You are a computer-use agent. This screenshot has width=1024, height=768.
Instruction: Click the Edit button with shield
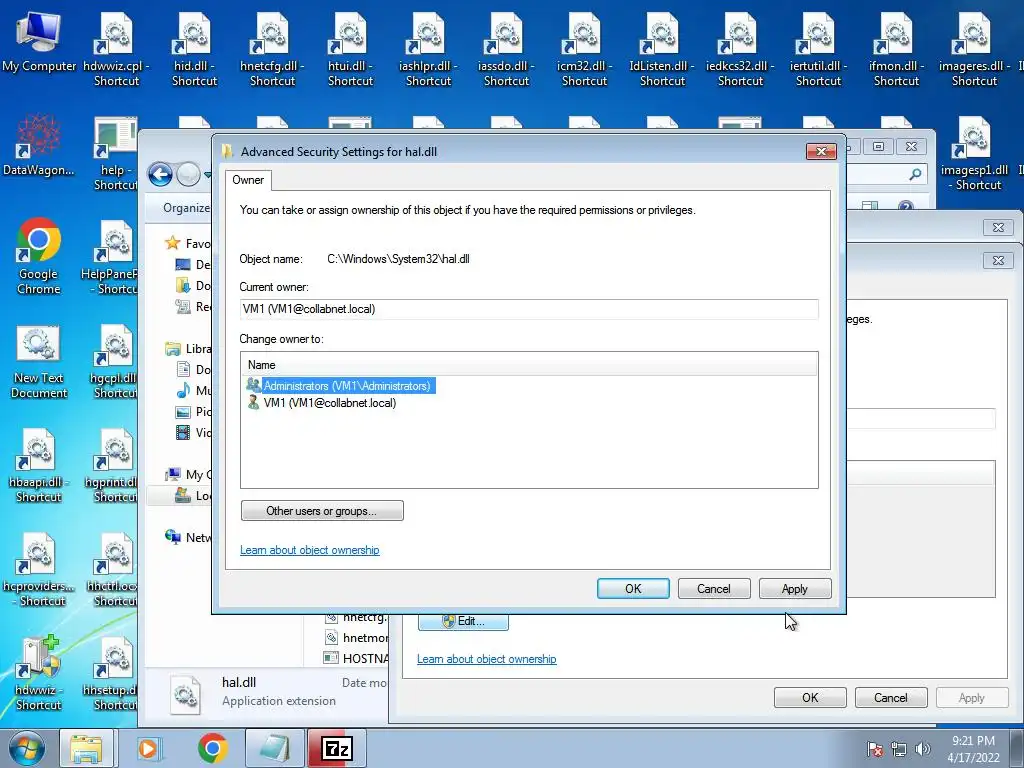(464, 621)
